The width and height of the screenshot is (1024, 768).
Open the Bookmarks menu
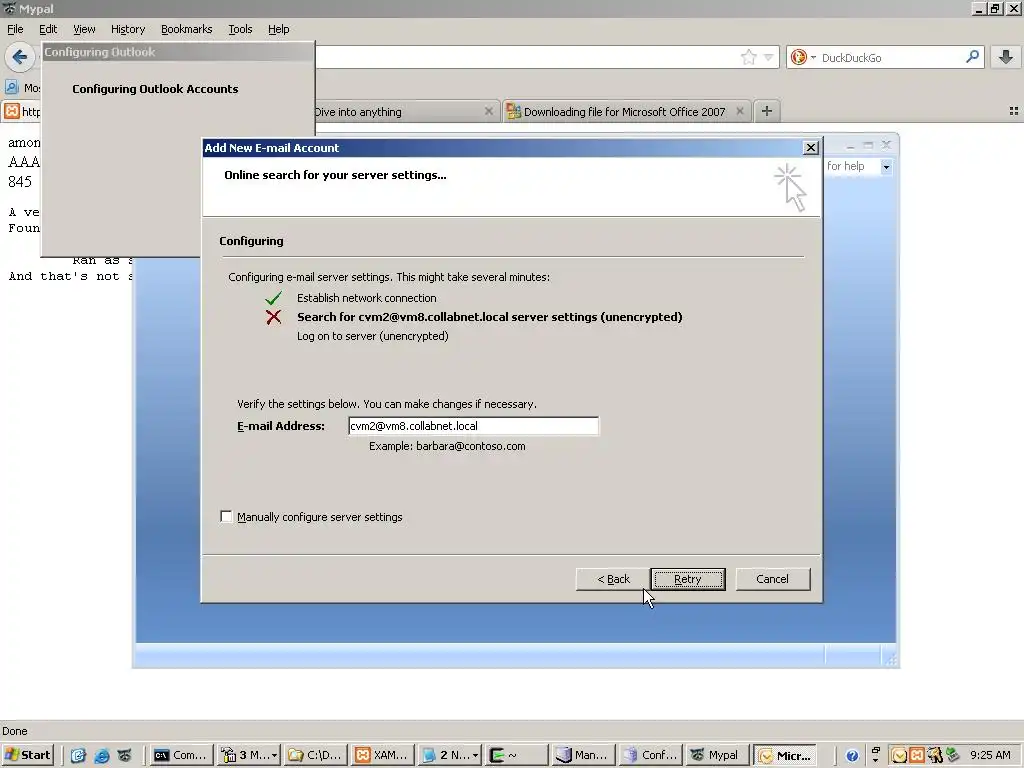(x=187, y=29)
